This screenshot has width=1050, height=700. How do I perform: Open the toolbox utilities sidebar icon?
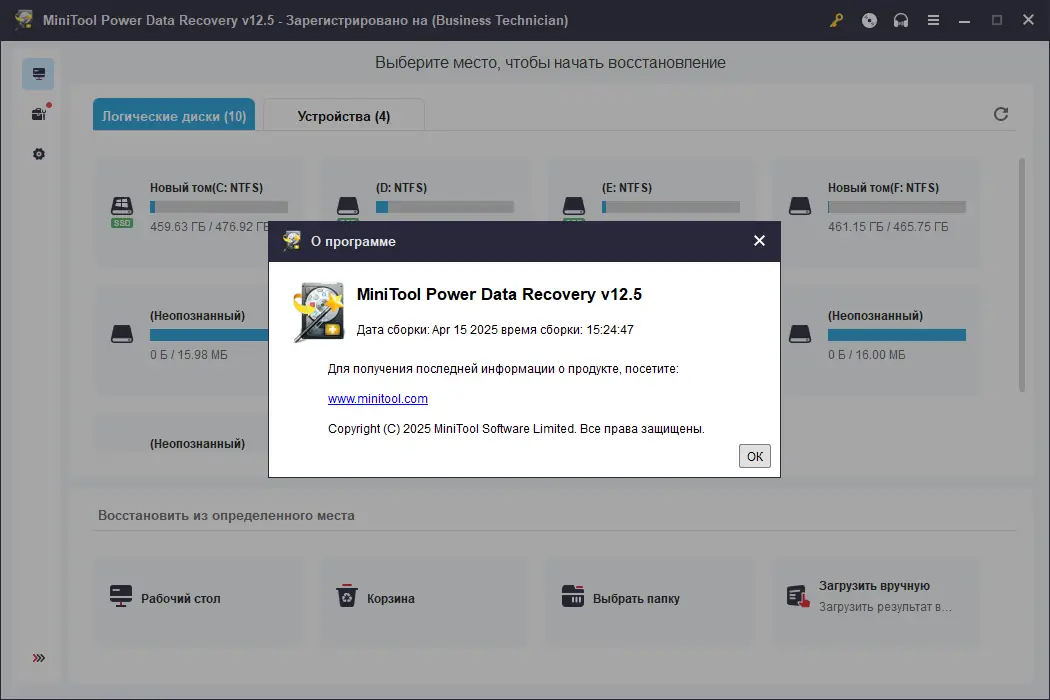(x=39, y=114)
